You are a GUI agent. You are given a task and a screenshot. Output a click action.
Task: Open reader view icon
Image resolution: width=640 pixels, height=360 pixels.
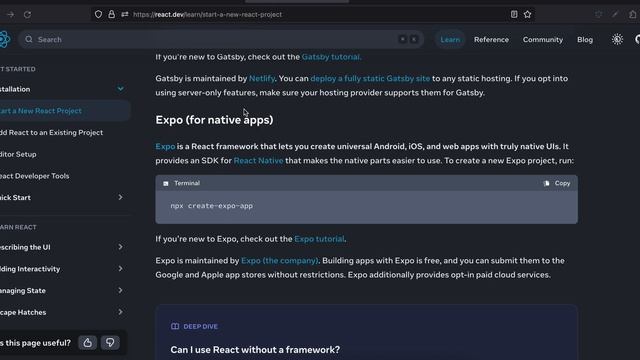click(514, 14)
